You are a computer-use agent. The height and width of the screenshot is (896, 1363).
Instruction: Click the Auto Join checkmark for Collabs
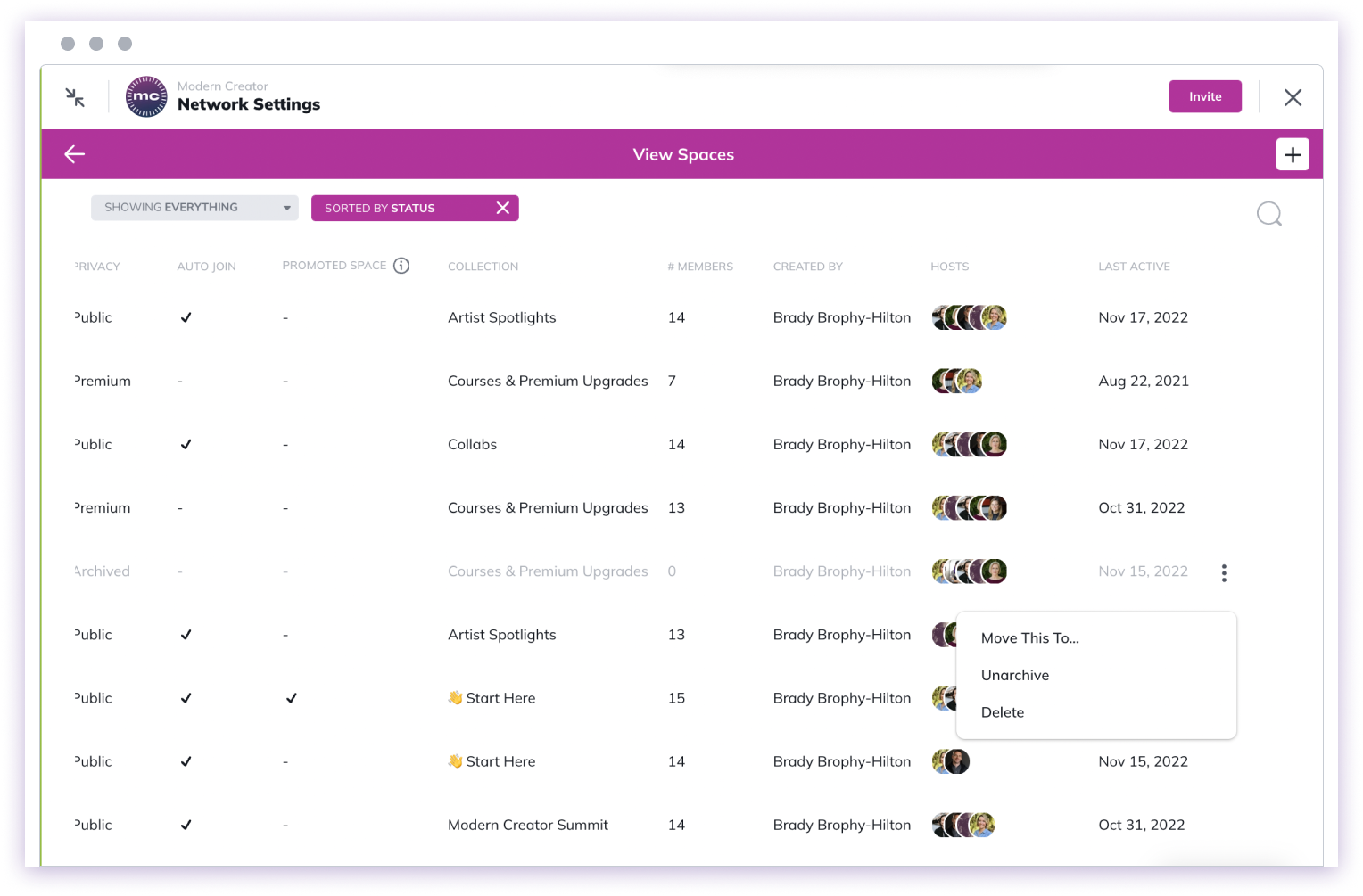pos(186,443)
